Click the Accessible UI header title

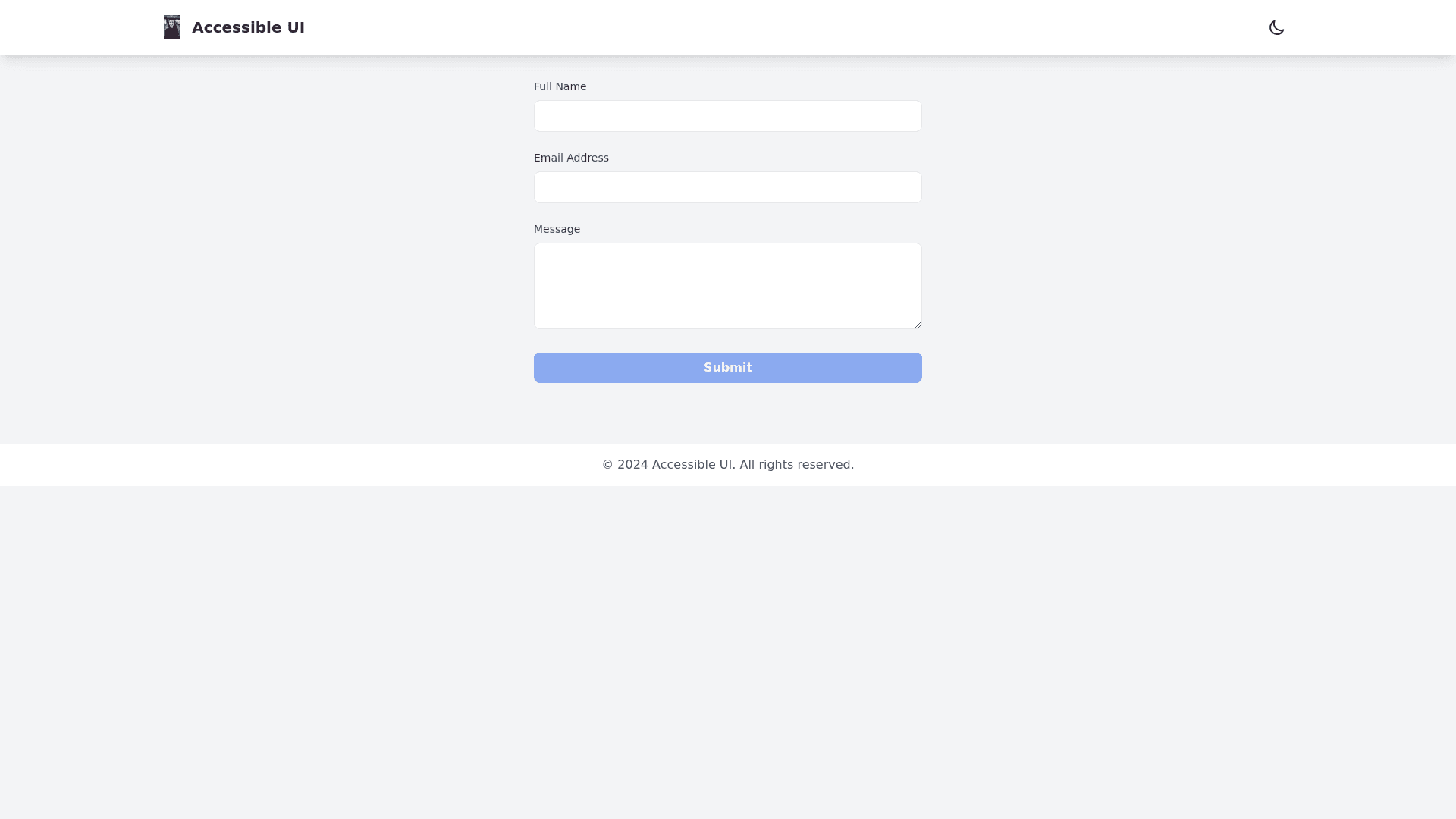coord(248,27)
